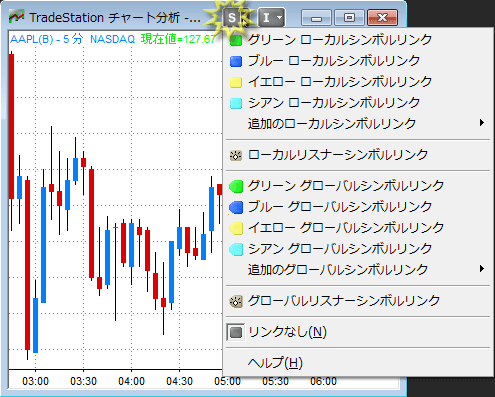Select グリーン グローバルシンボルリンク

[358, 186]
